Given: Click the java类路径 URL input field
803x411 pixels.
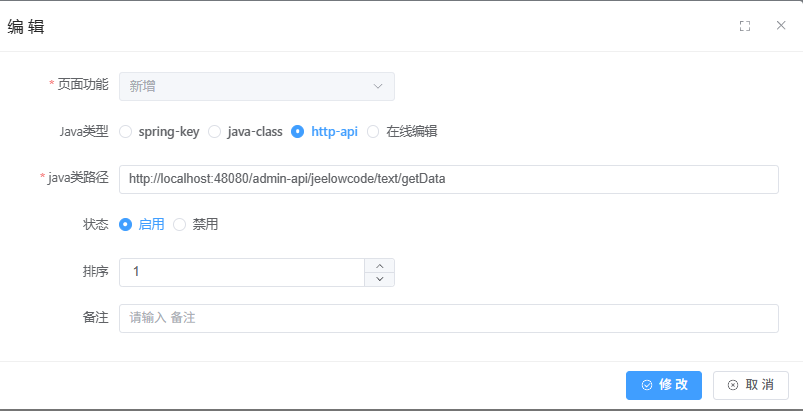Looking at the screenshot, I should tap(448, 179).
